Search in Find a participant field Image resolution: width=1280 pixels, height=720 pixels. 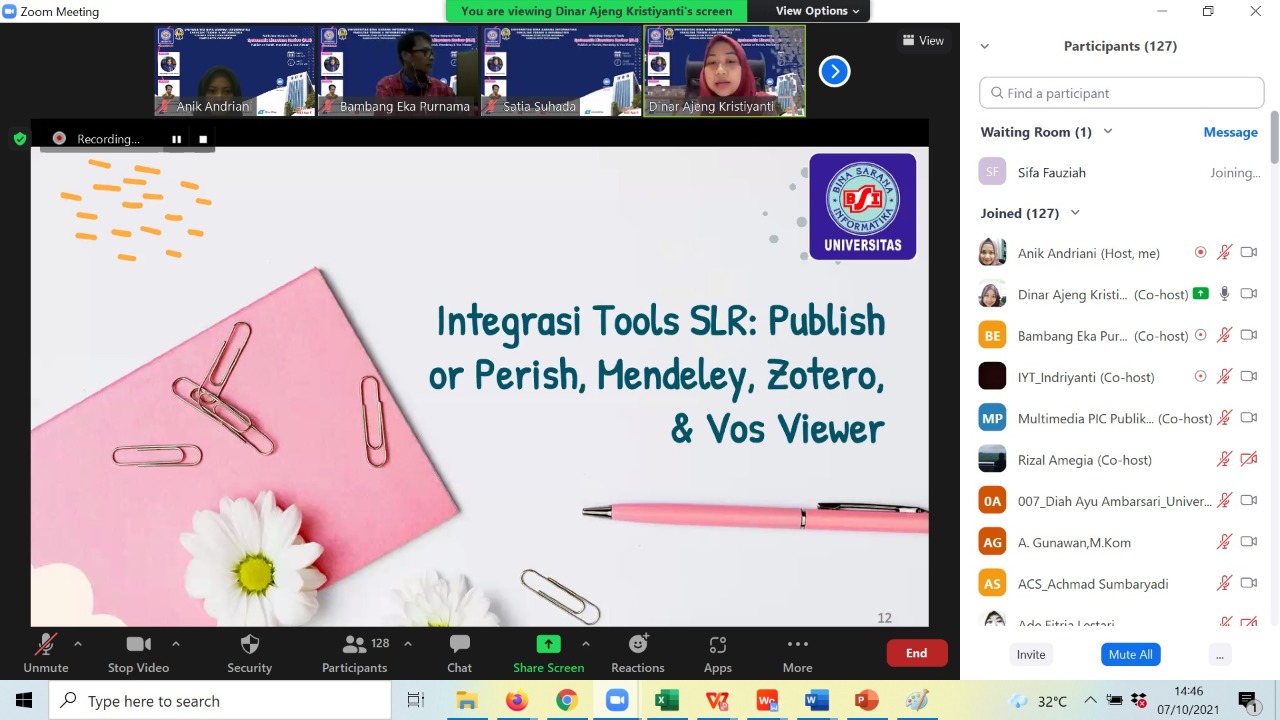[x=1122, y=93]
